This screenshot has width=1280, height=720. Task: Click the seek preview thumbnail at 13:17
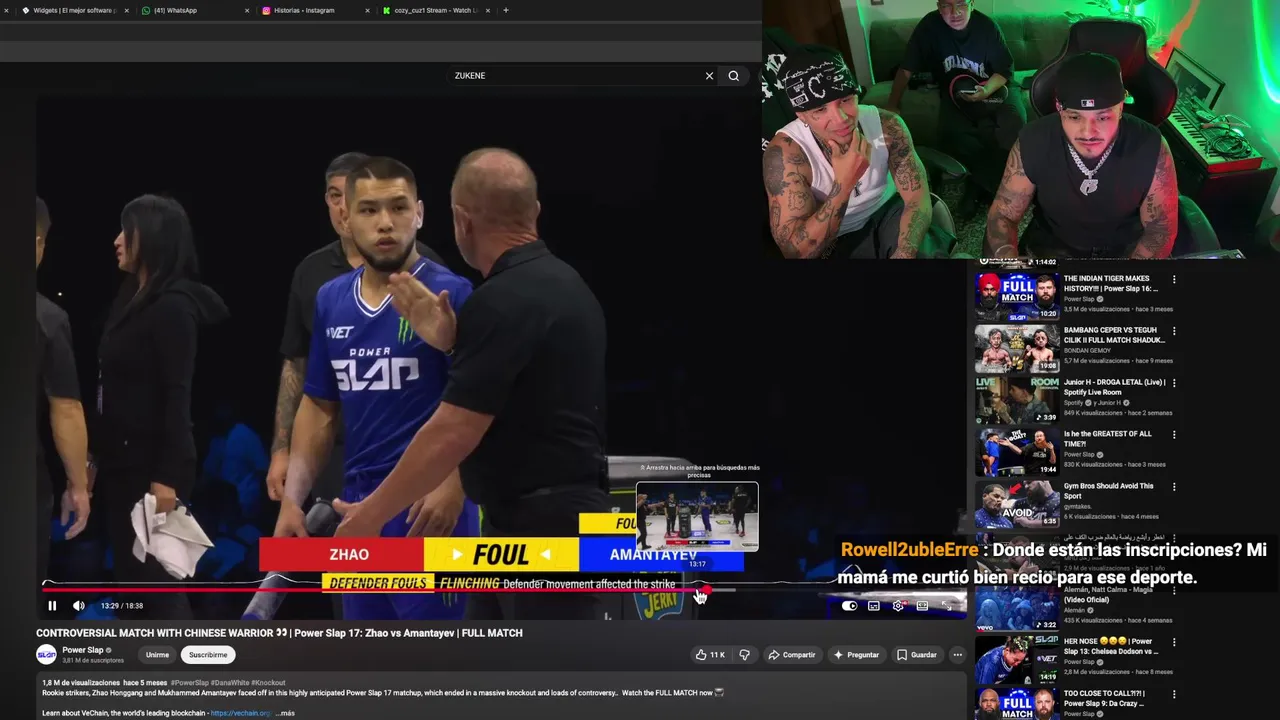pyautogui.click(x=697, y=517)
